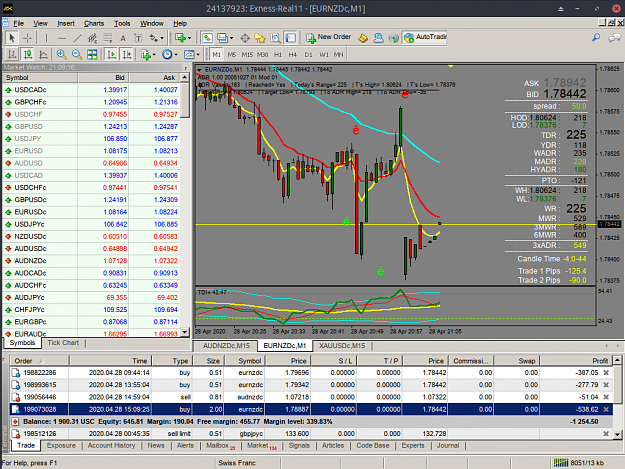Click the computer icon after MetaEditor
Viewport: 625px width, 469px height.
click(x=378, y=38)
